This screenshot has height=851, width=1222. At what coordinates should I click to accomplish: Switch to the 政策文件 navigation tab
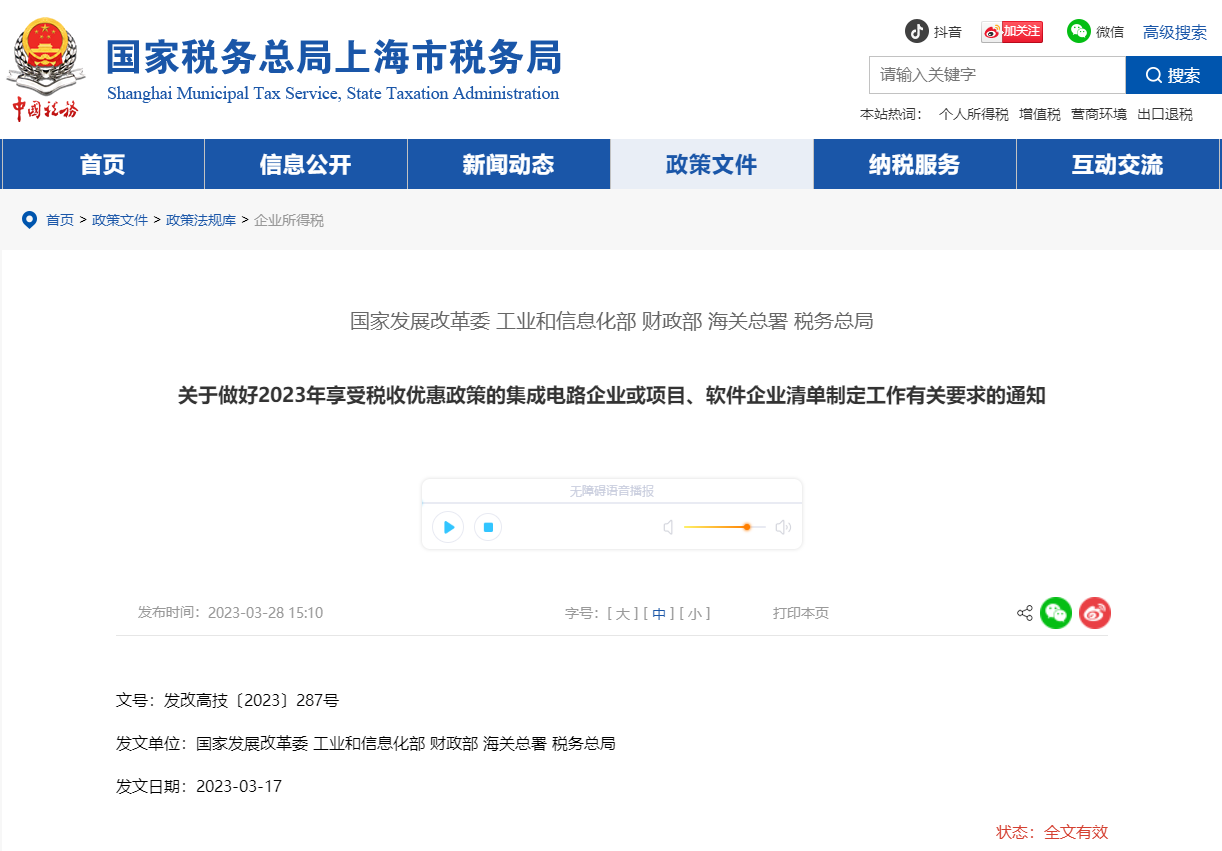712,163
